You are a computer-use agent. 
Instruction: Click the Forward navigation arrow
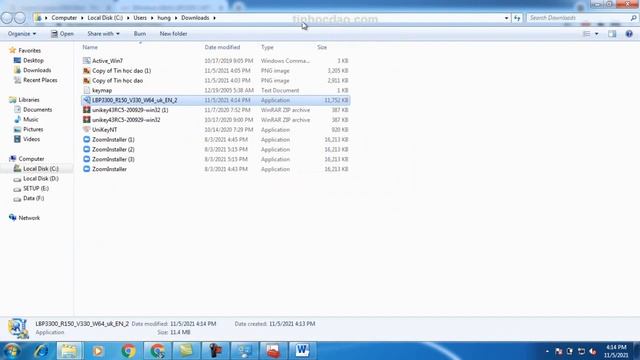pyautogui.click(x=20, y=18)
